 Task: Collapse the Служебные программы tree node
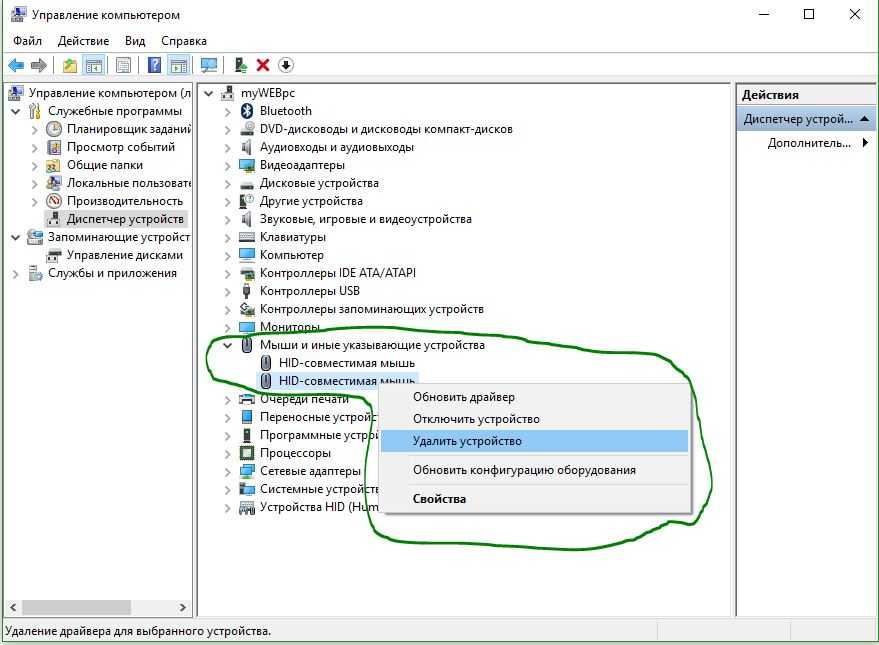coord(16,111)
